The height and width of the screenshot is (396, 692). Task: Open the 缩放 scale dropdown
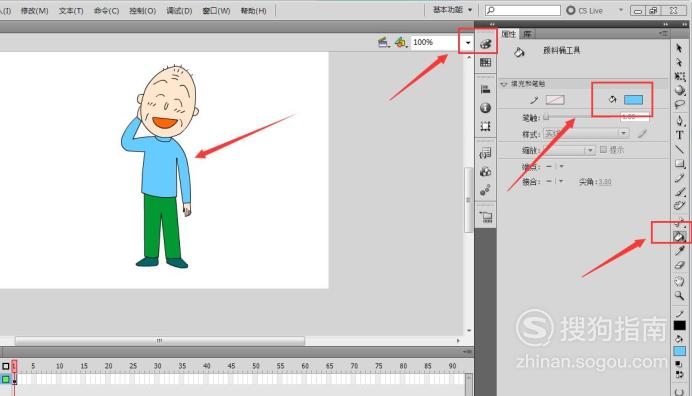[x=590, y=150]
